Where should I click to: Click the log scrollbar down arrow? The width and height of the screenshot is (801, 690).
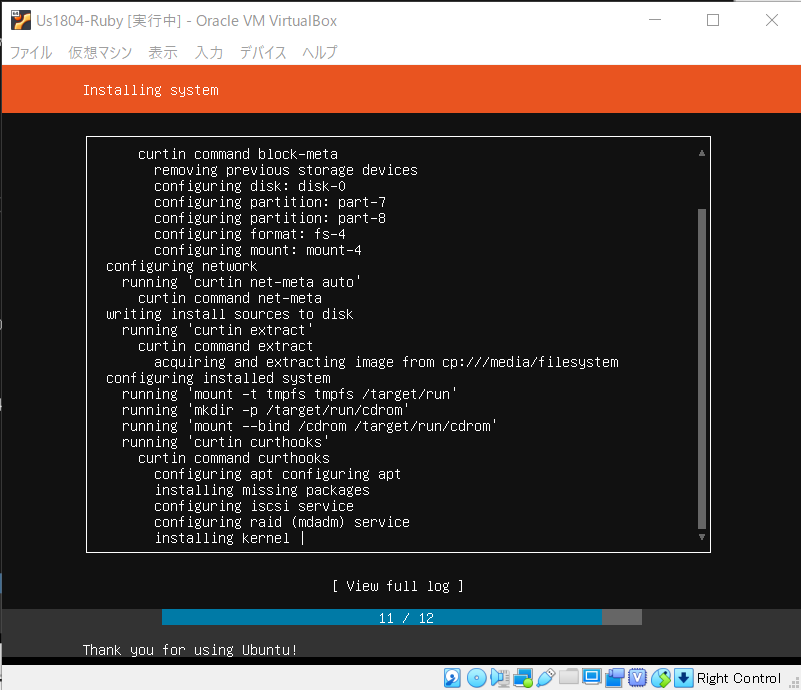coord(702,537)
